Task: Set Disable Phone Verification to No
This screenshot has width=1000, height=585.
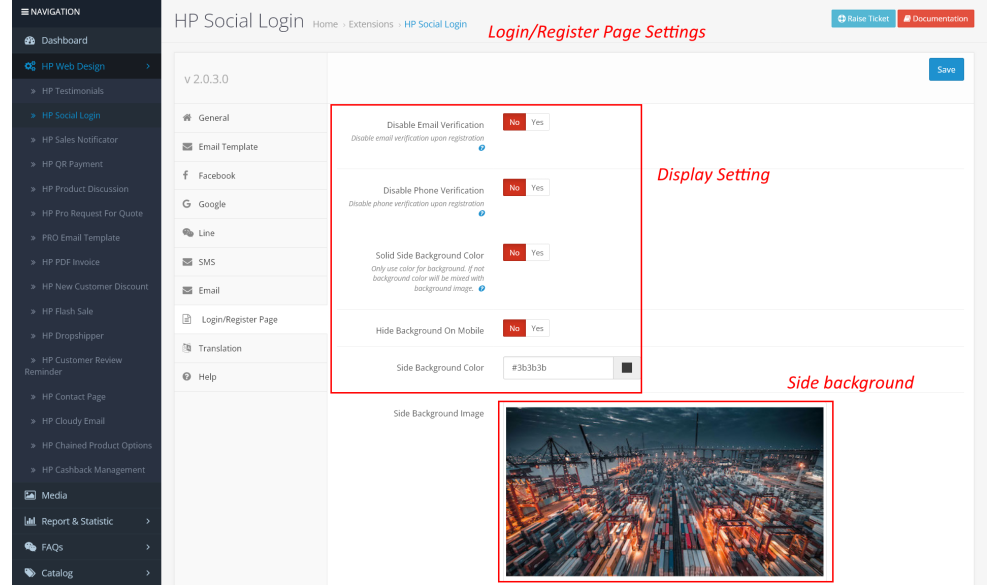Action: (514, 188)
